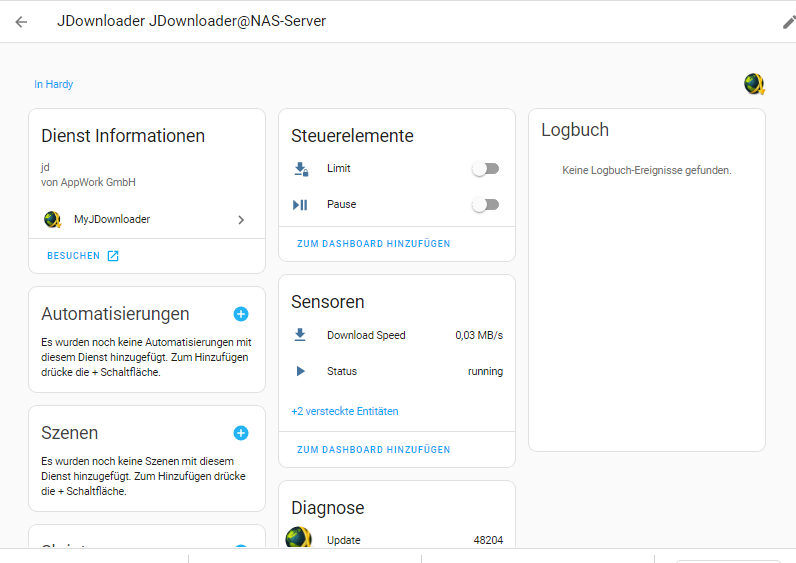Add Steuerelemente to dashboard
This screenshot has height=563, width=796.
click(x=374, y=244)
